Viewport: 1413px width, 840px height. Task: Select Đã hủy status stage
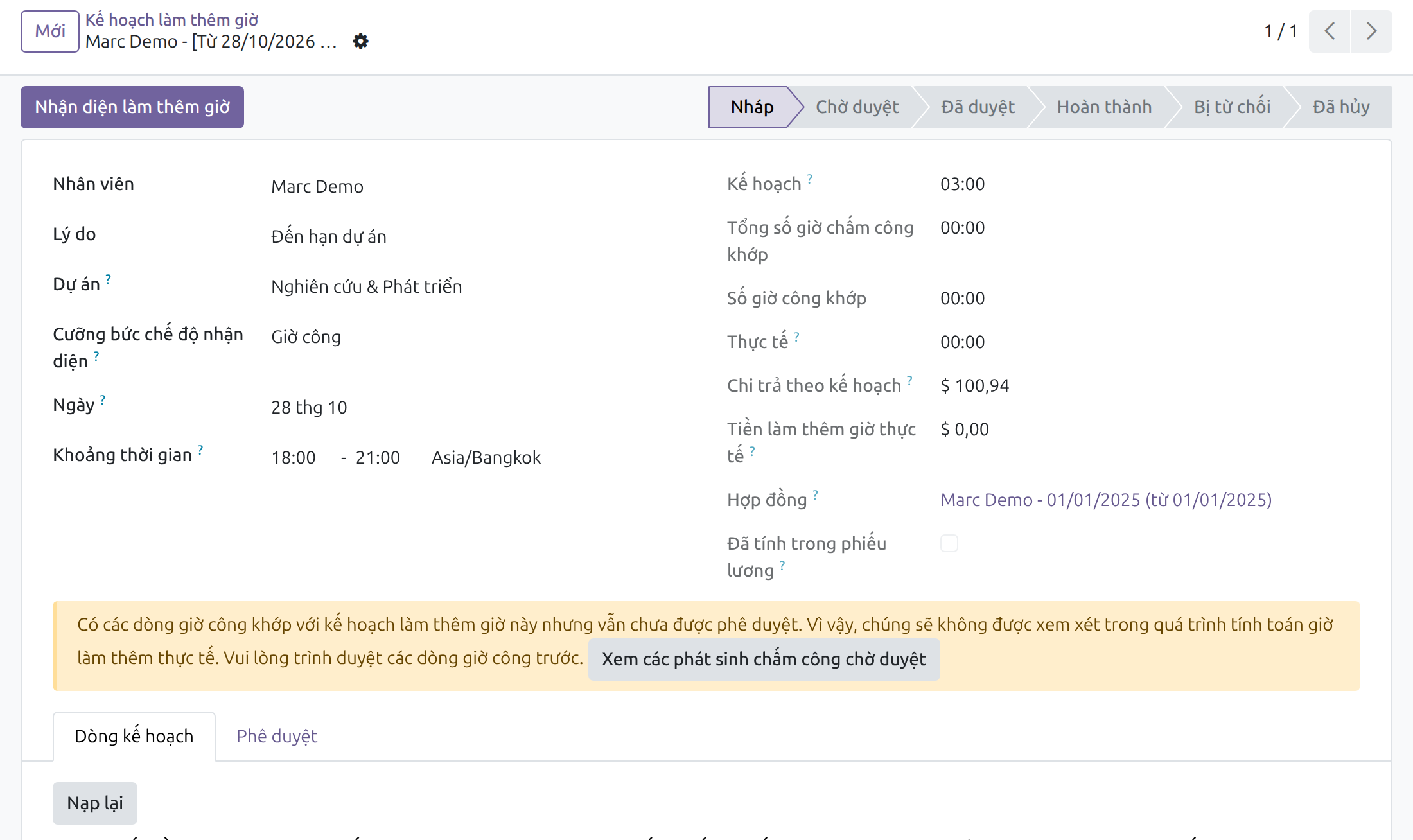point(1341,107)
